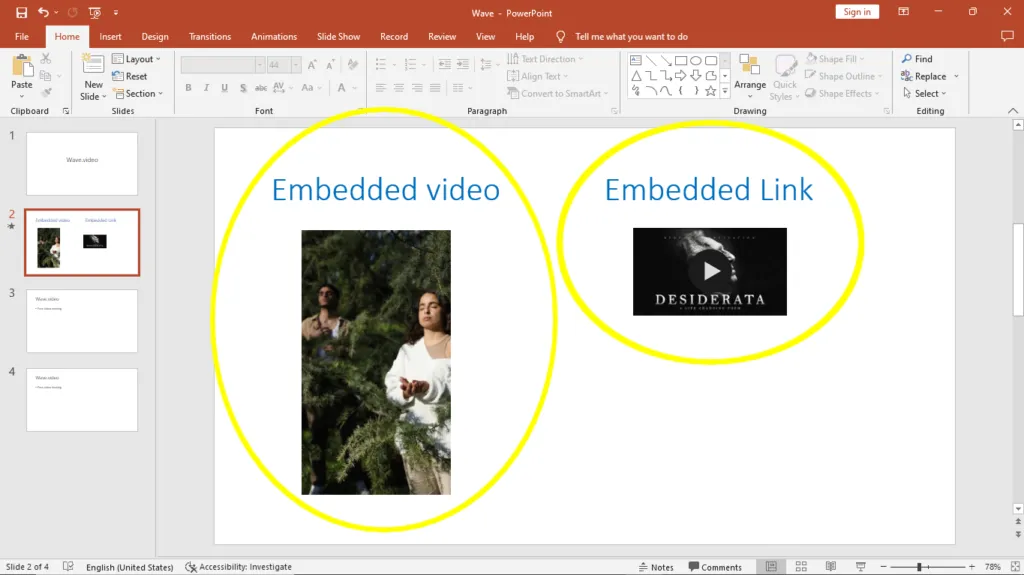Viewport: 1024px width, 575px height.
Task: Switch to Slide Sorter view
Action: pos(800,567)
